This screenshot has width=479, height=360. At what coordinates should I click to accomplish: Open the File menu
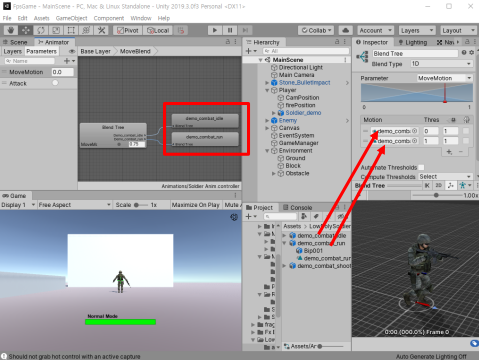(x=7, y=18)
